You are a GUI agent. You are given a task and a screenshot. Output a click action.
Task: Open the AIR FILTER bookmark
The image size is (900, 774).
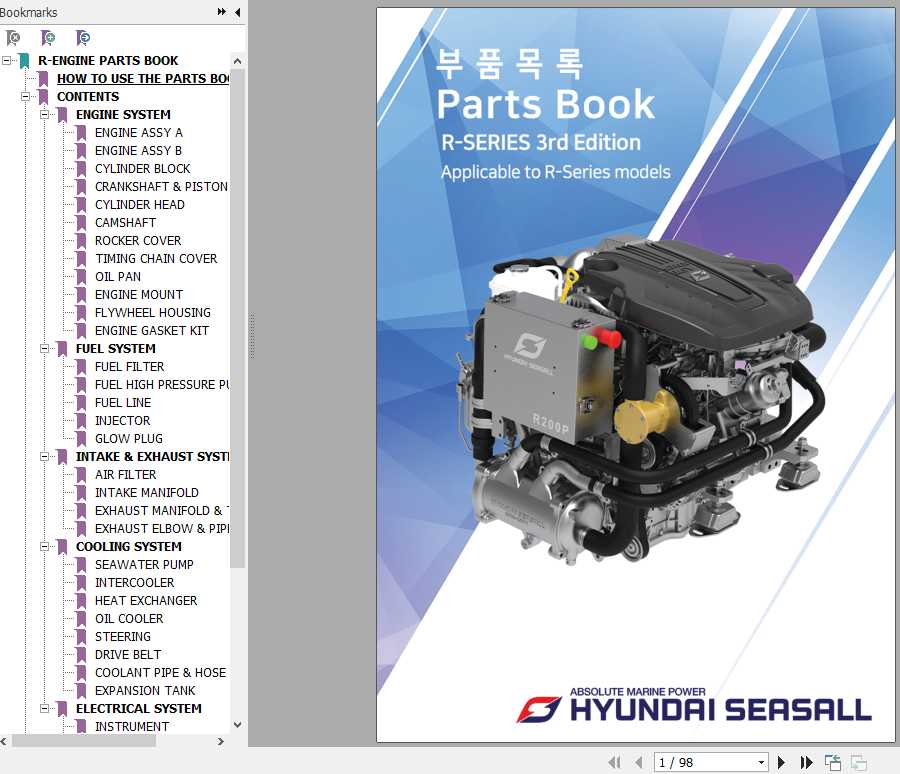click(125, 474)
